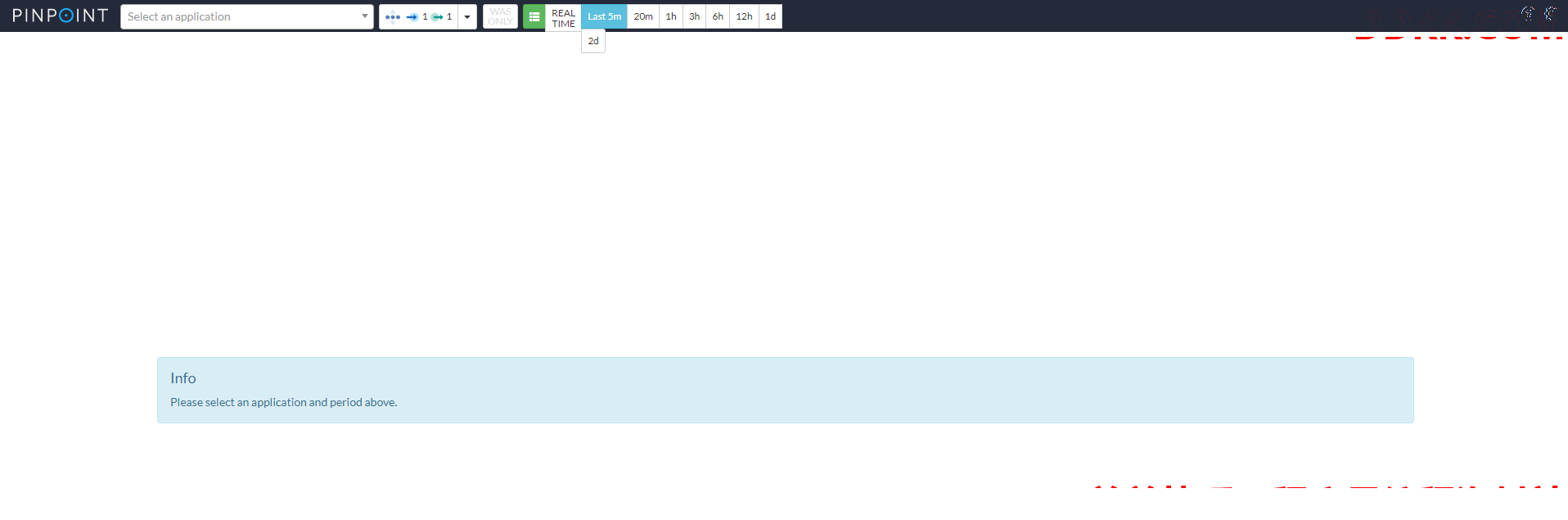Select the 1h period
This screenshot has height=520, width=1568.
click(x=671, y=16)
